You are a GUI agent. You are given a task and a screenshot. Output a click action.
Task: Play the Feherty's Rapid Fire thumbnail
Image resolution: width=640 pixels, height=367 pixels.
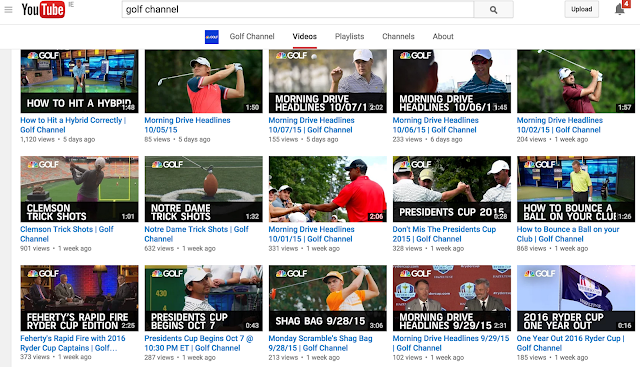[x=80, y=298]
